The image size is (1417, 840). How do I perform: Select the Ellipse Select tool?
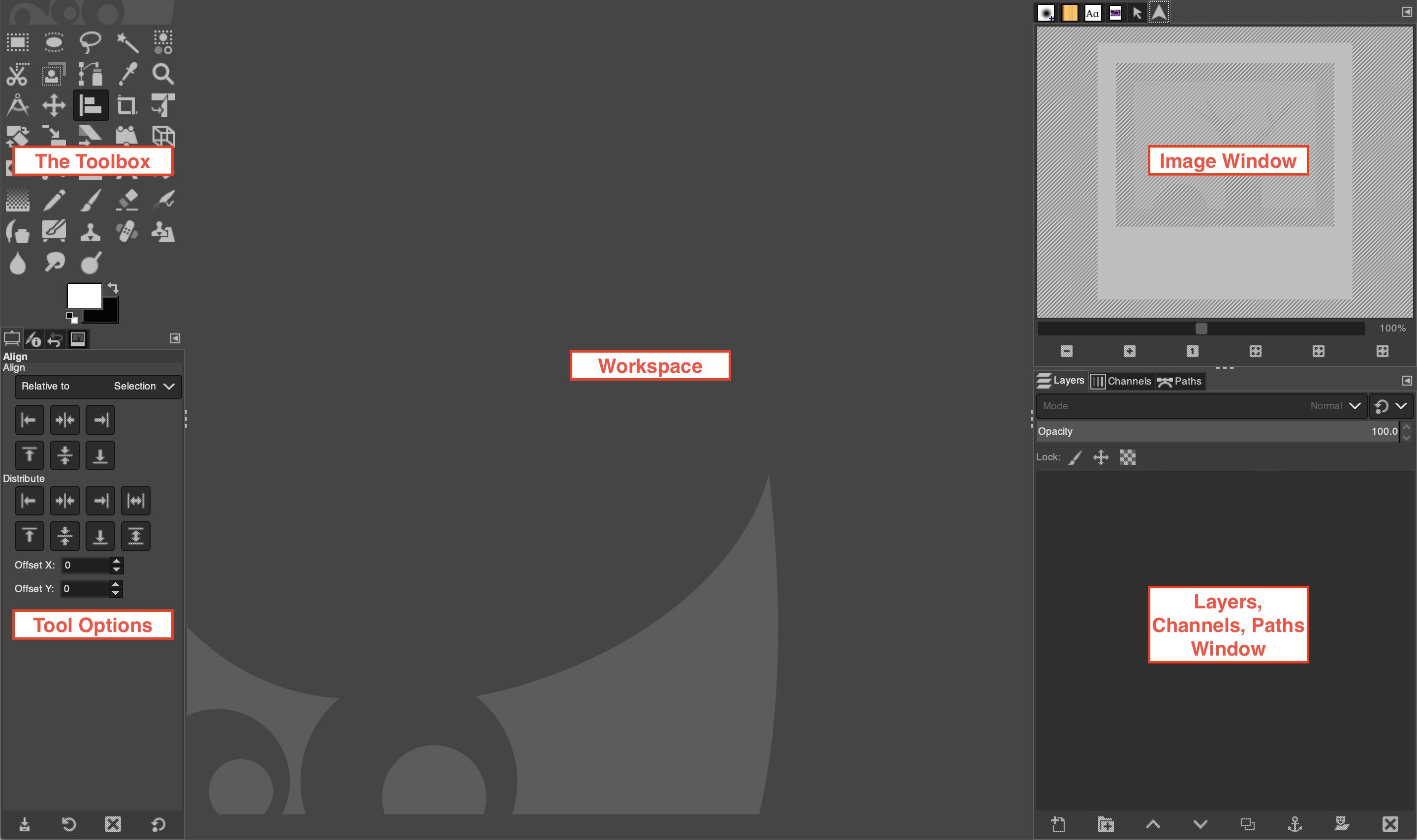coord(54,42)
